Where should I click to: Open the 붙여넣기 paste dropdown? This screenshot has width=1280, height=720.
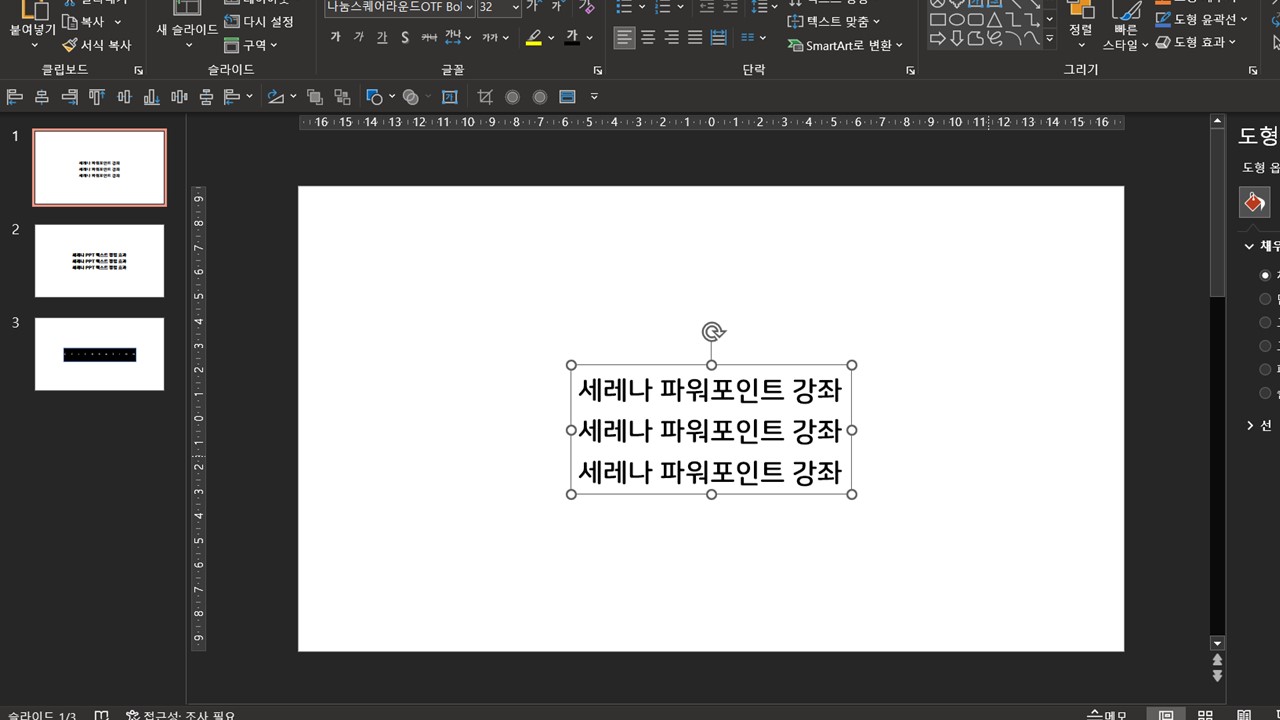(x=33, y=45)
